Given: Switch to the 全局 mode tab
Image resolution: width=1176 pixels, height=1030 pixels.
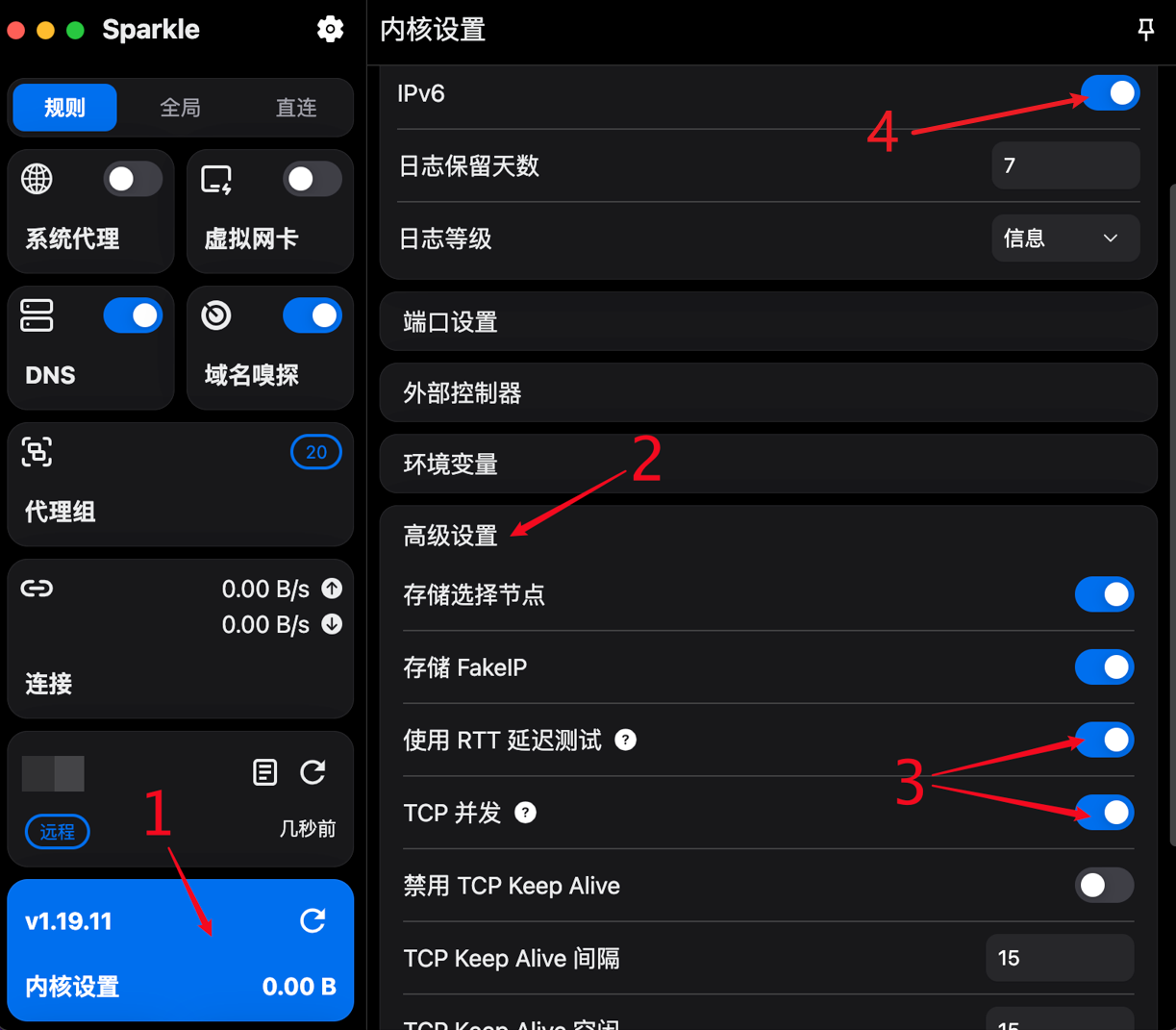Looking at the screenshot, I should pos(180,107).
